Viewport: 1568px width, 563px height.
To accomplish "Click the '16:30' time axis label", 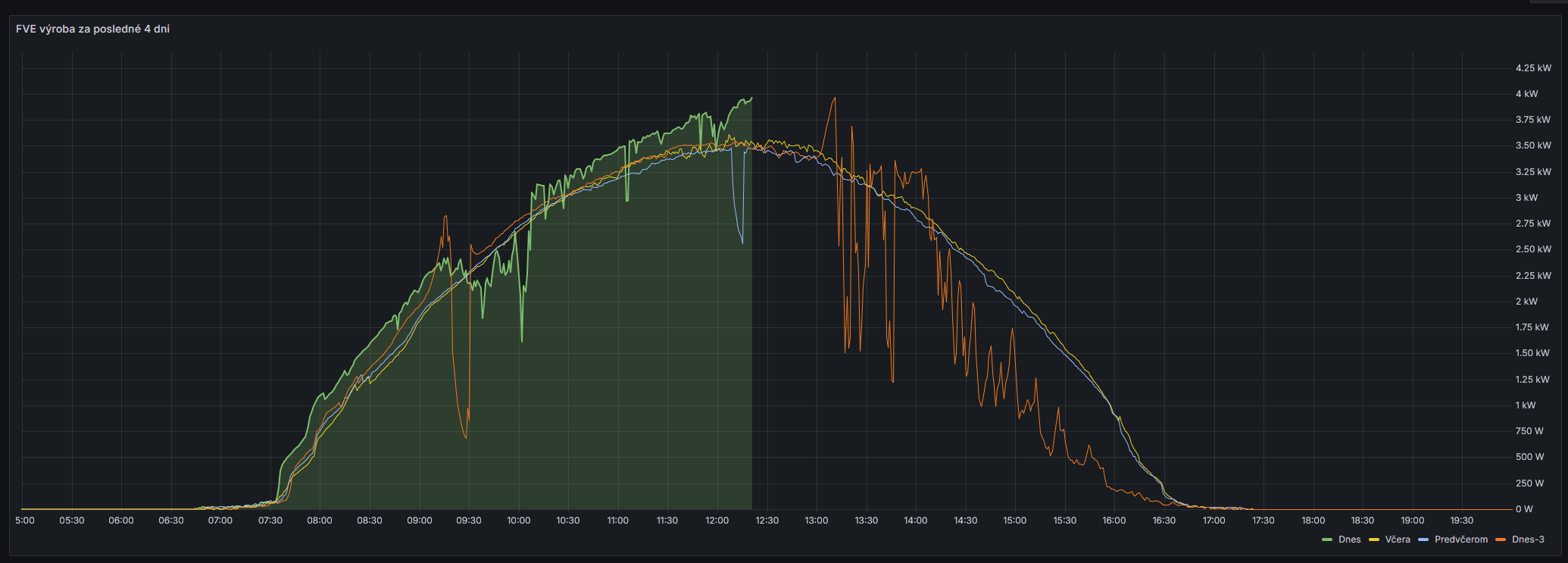I will click(x=1164, y=521).
